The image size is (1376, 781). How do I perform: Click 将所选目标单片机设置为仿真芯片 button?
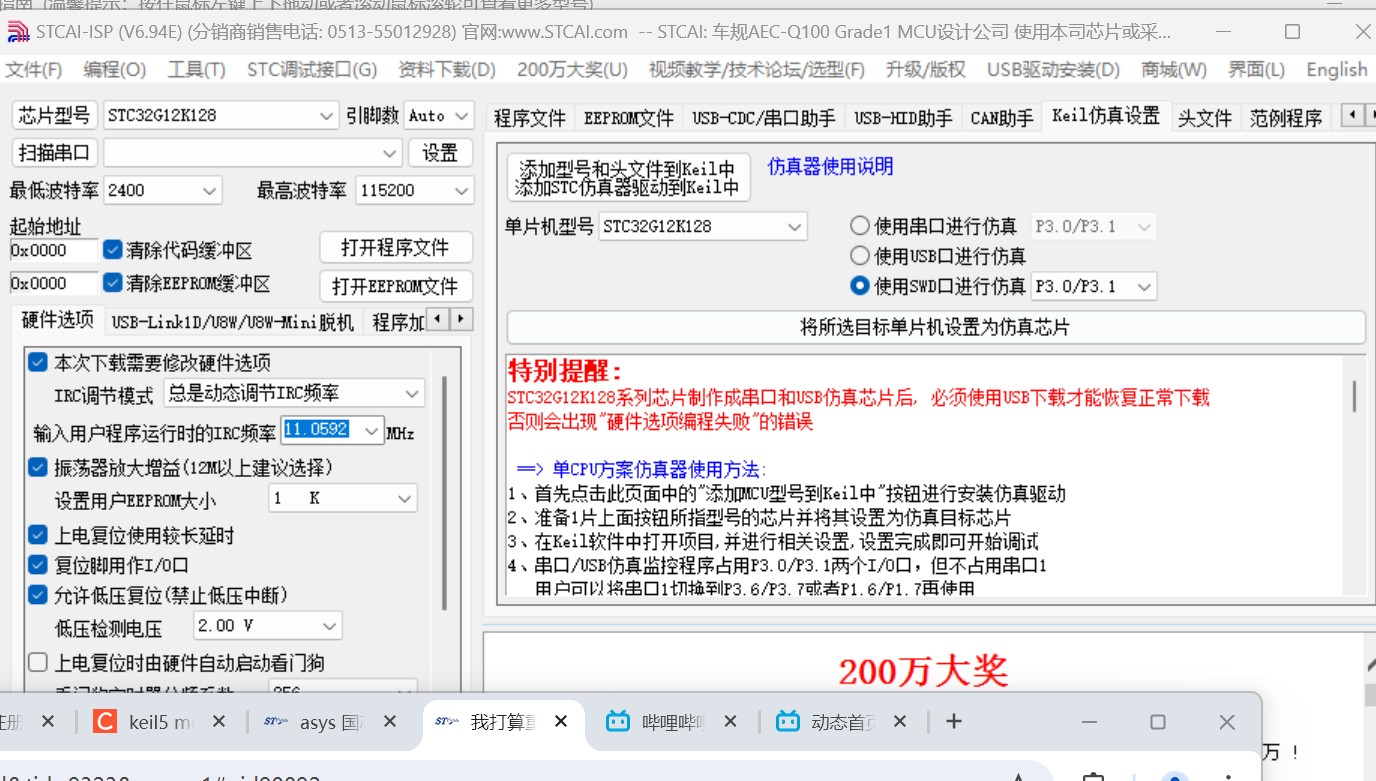(x=936, y=327)
